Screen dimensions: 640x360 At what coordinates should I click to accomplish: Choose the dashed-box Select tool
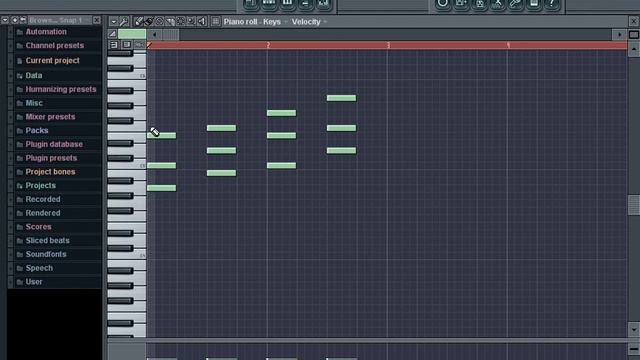click(180, 21)
